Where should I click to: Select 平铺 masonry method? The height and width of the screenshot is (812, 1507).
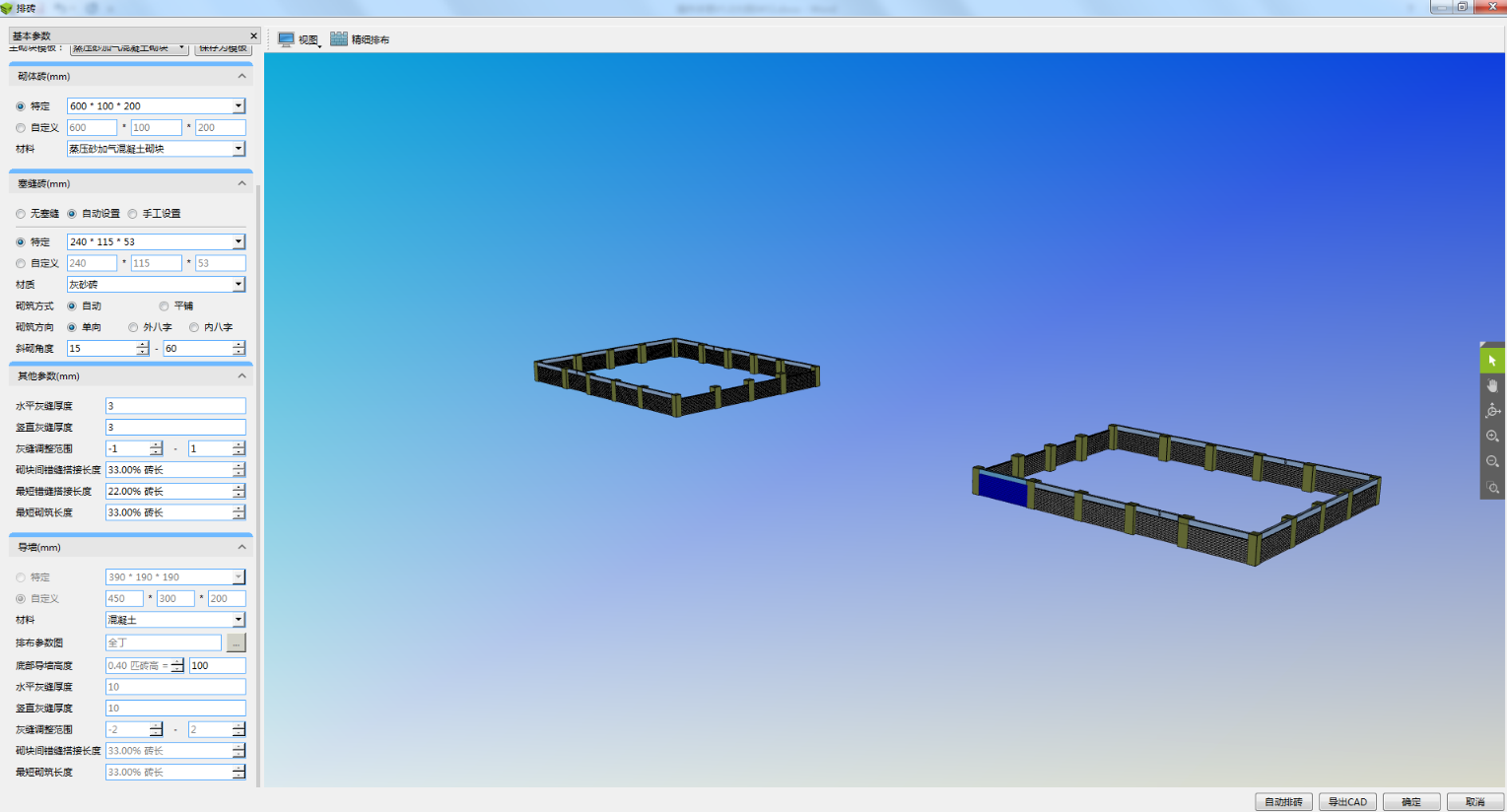click(165, 306)
